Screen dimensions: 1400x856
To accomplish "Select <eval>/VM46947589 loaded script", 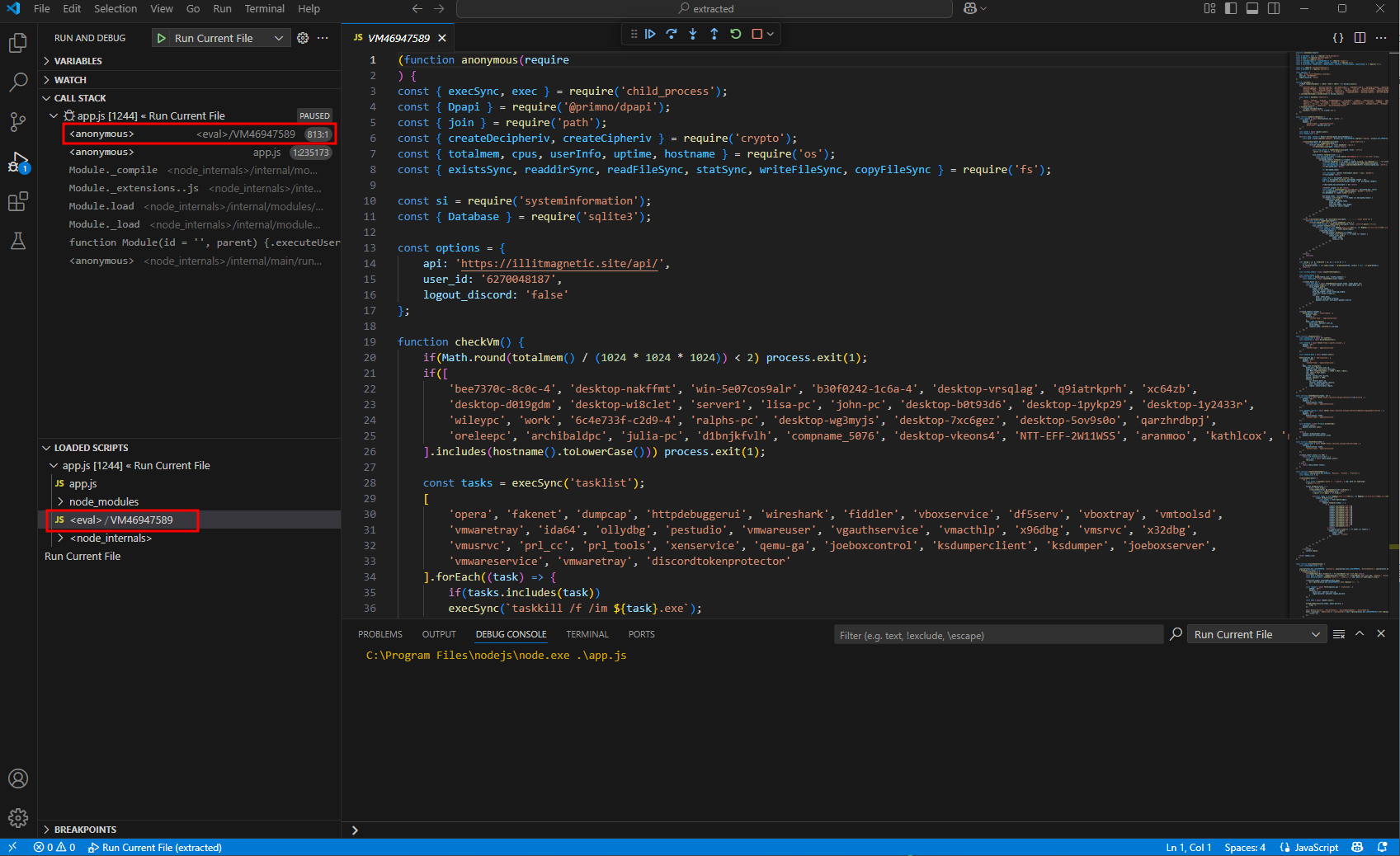I will 190,520.
